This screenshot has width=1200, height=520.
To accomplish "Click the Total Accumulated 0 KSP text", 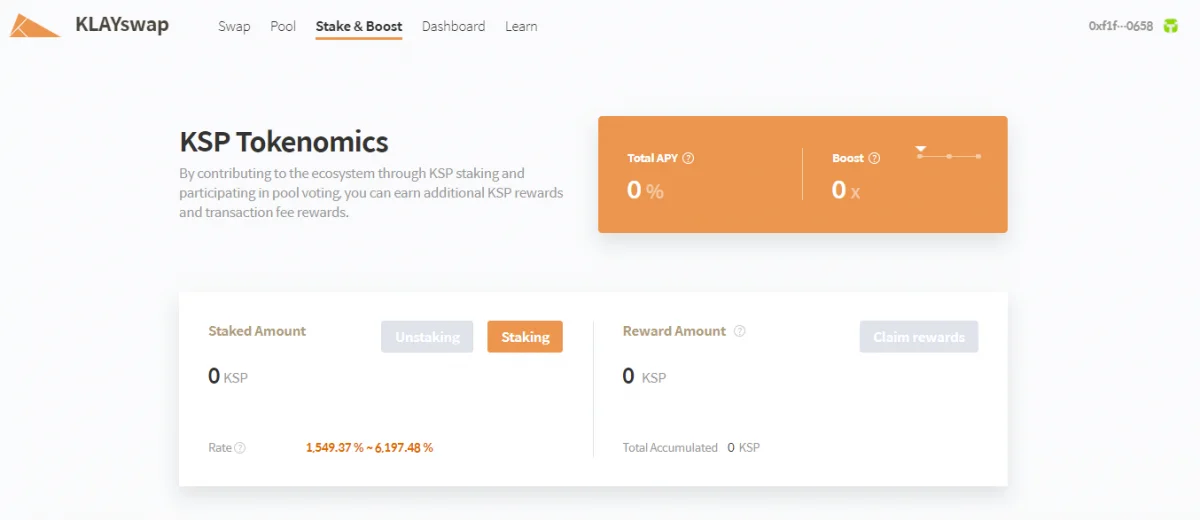I will click(x=691, y=448).
